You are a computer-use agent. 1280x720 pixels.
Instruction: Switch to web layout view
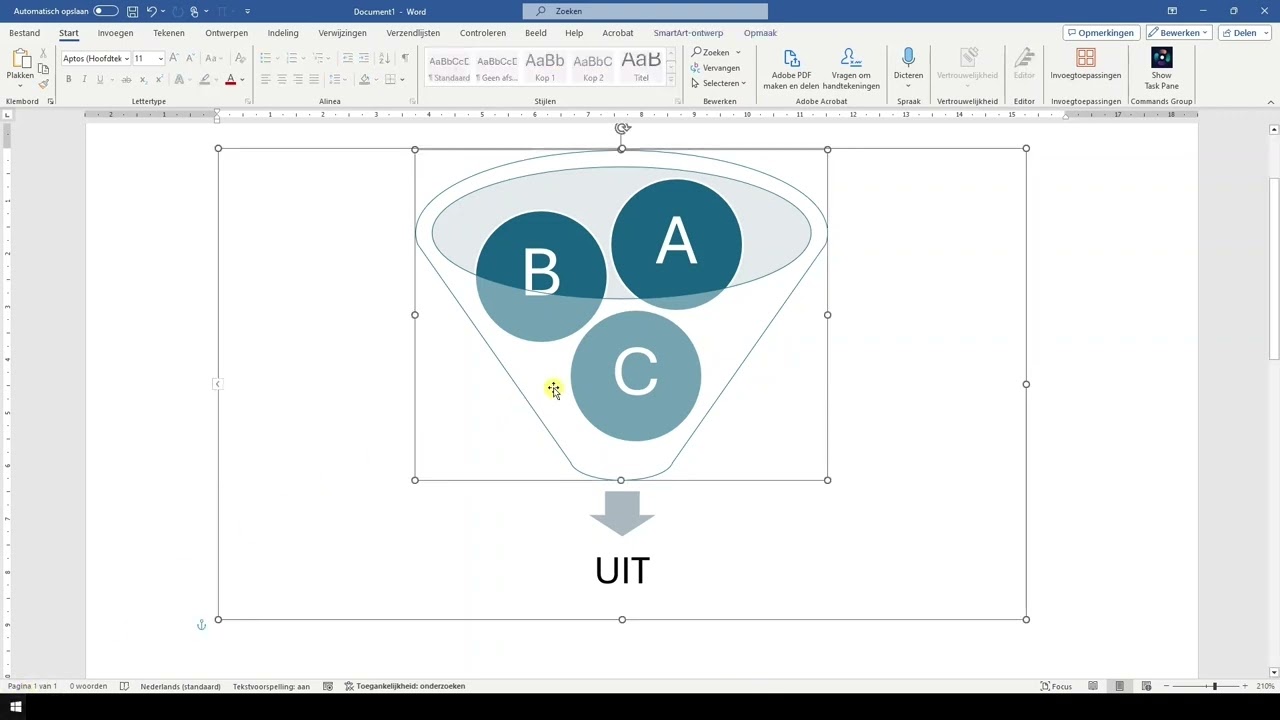coord(1146,686)
